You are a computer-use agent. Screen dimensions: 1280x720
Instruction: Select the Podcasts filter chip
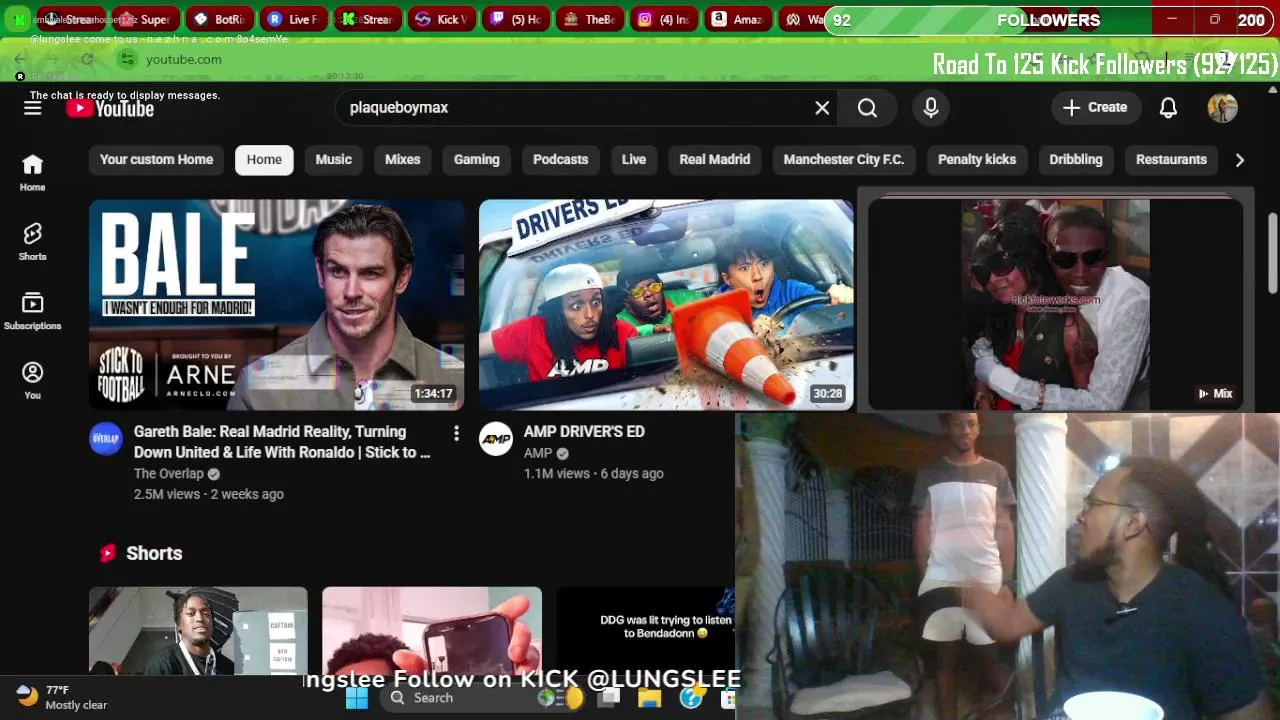pyautogui.click(x=561, y=160)
